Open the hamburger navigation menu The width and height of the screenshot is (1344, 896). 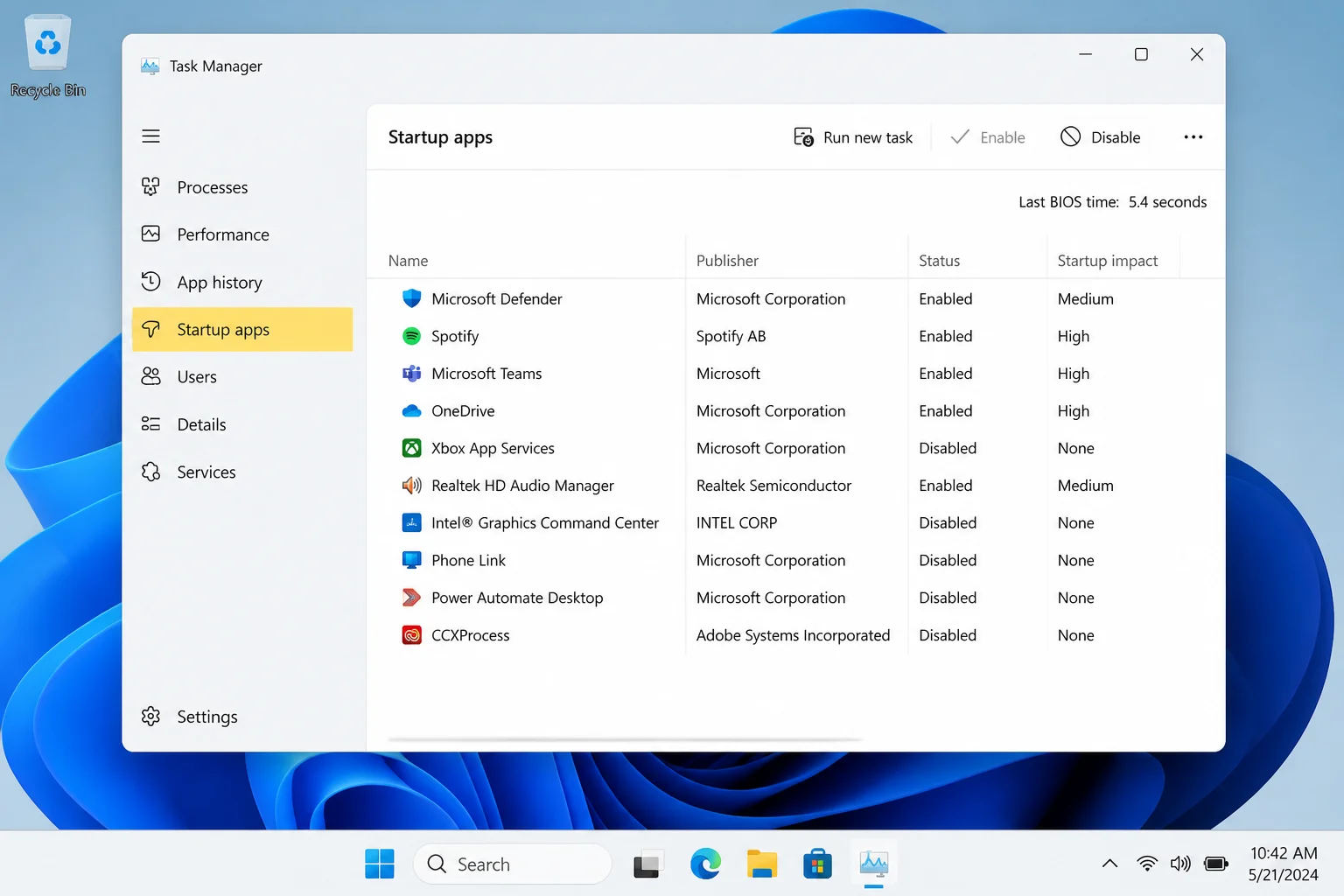150,136
